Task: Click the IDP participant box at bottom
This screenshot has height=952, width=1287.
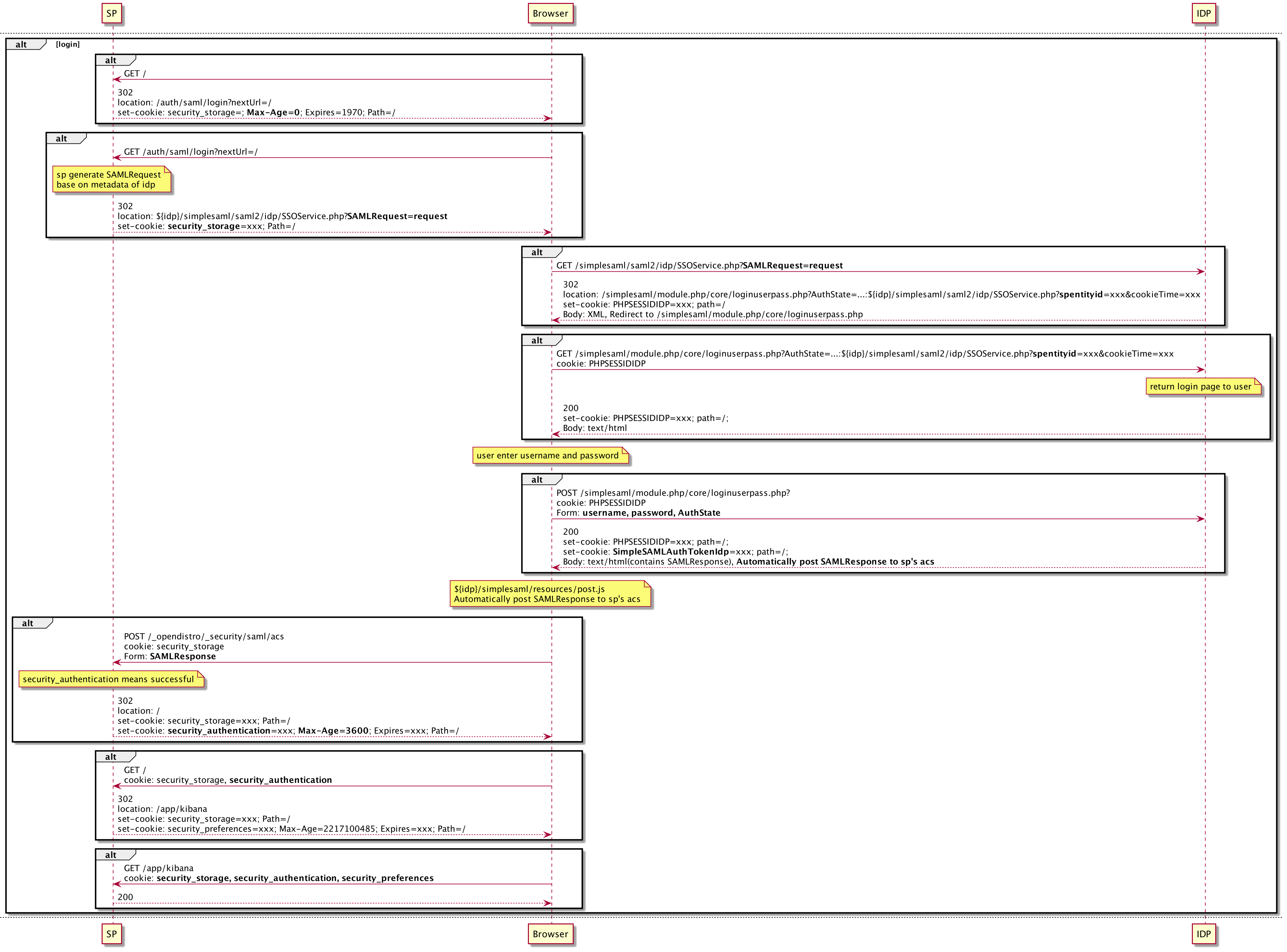Action: (x=1204, y=933)
